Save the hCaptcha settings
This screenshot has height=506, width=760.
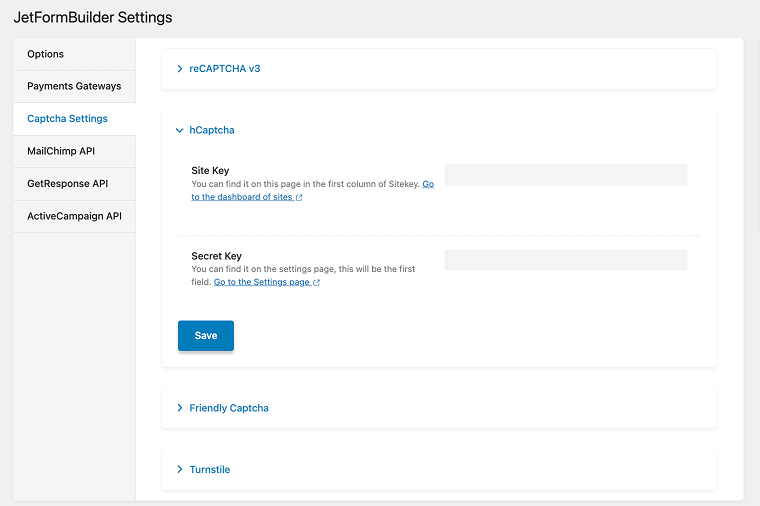click(206, 335)
